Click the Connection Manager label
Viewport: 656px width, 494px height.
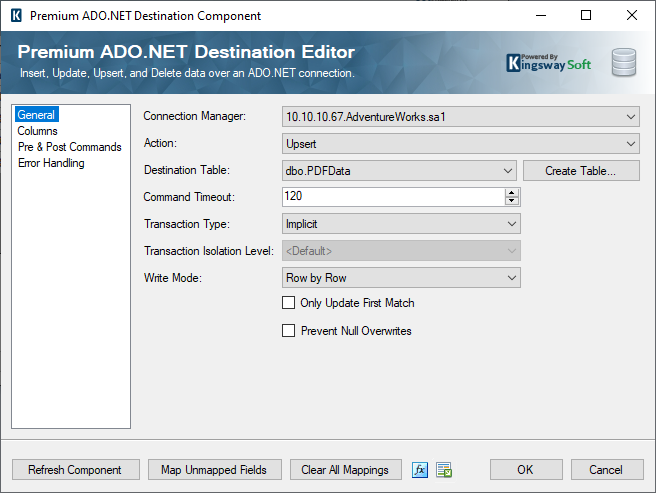pos(195,116)
